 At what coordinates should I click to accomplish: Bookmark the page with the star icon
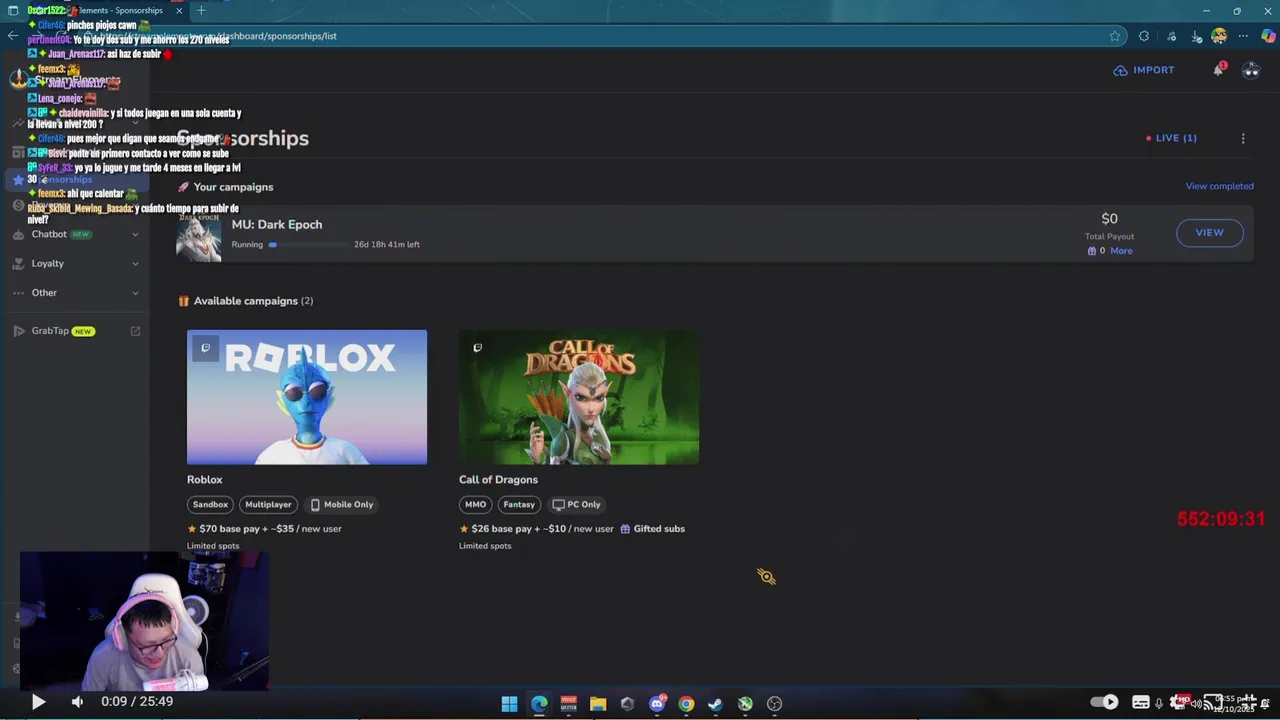(1115, 36)
